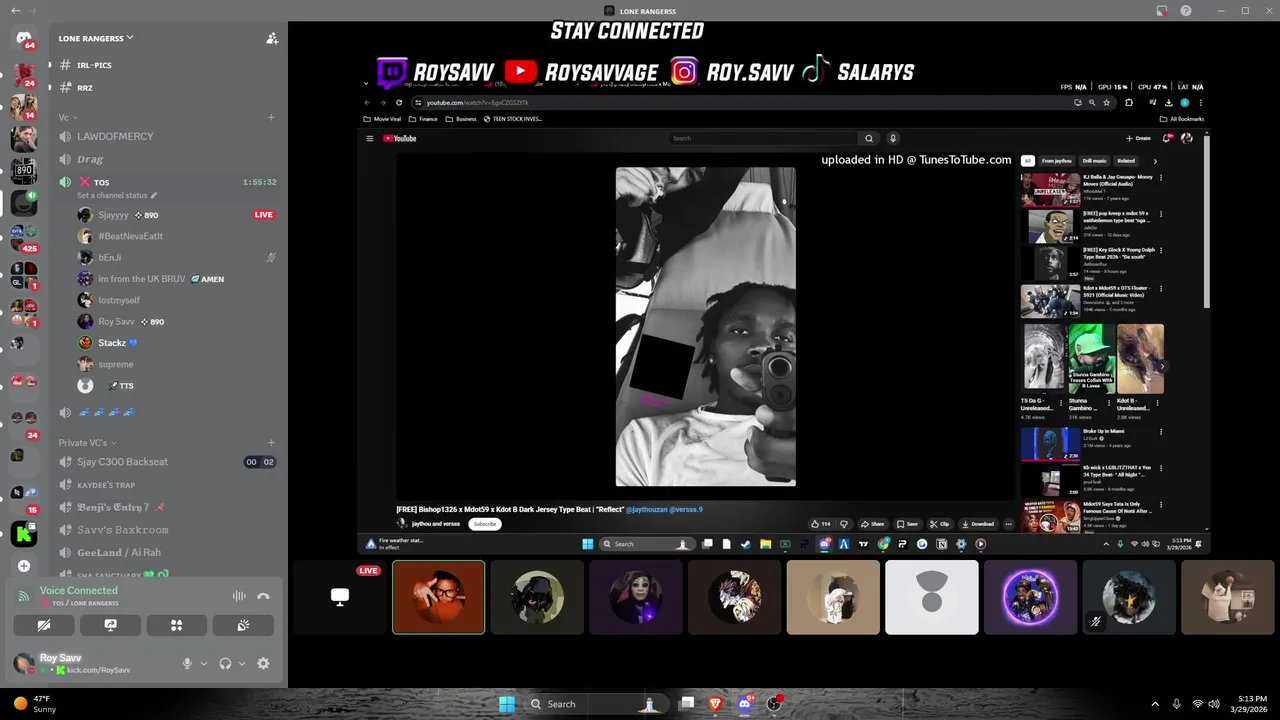Click the Add a Server plus button
The image size is (1280, 720).
pos(24,565)
